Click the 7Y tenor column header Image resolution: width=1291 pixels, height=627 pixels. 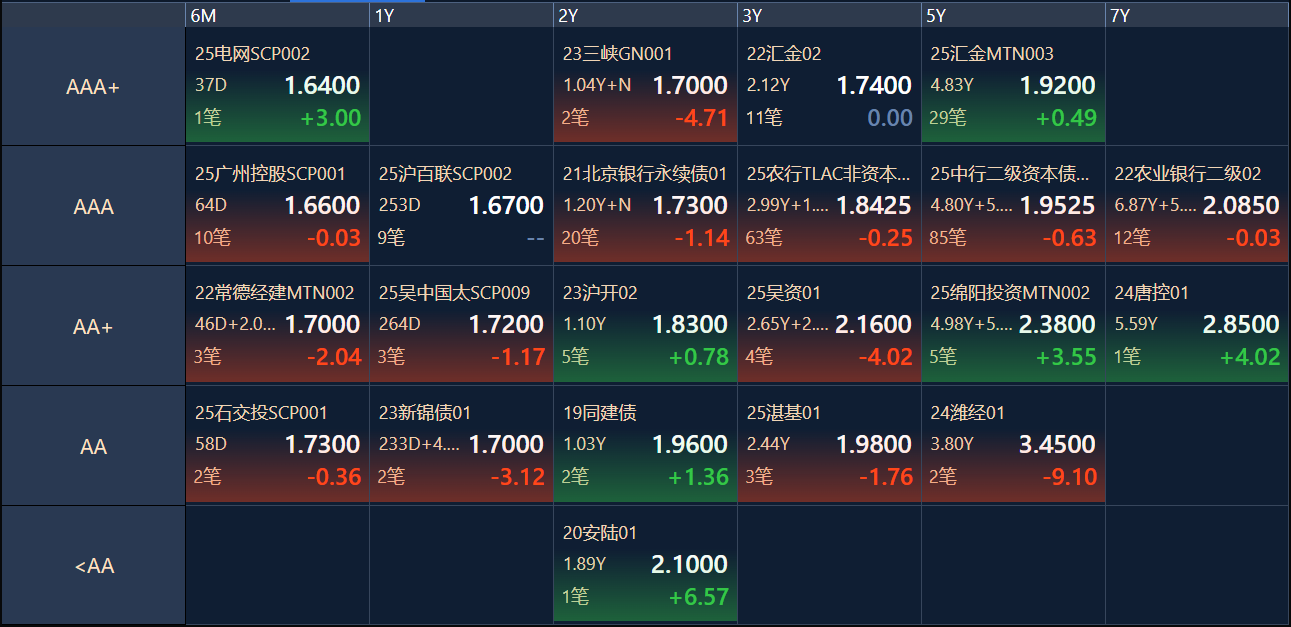(x=1197, y=15)
